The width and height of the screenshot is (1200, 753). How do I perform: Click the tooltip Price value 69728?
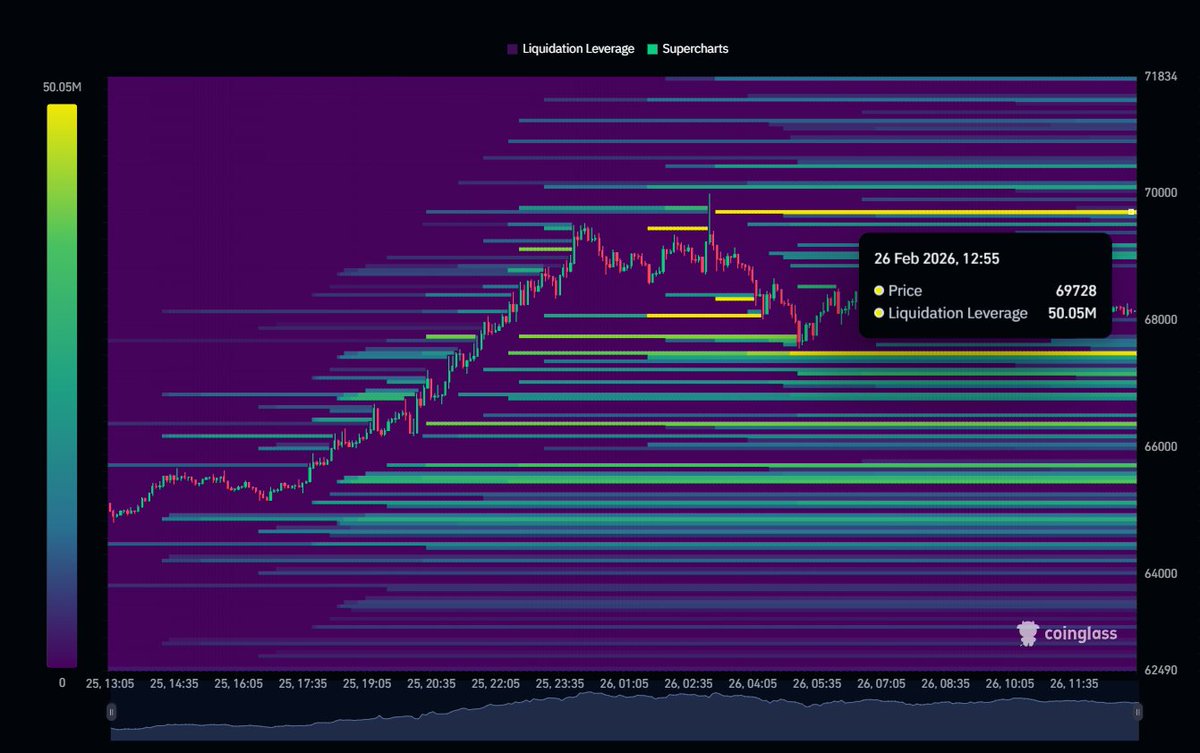(x=1076, y=290)
